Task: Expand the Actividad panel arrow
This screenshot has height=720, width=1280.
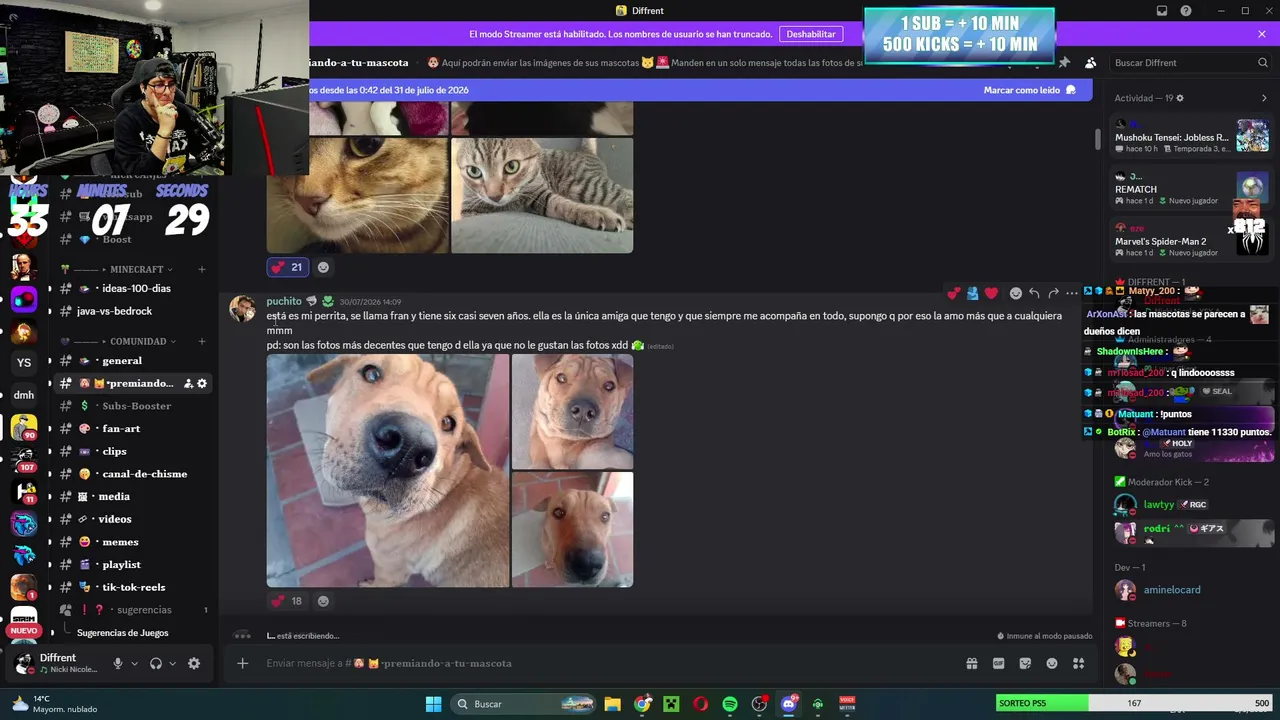Action: point(1264,98)
